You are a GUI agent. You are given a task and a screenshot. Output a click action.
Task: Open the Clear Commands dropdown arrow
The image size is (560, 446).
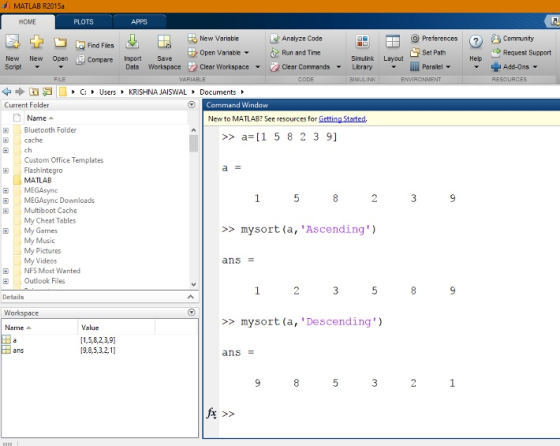point(338,67)
